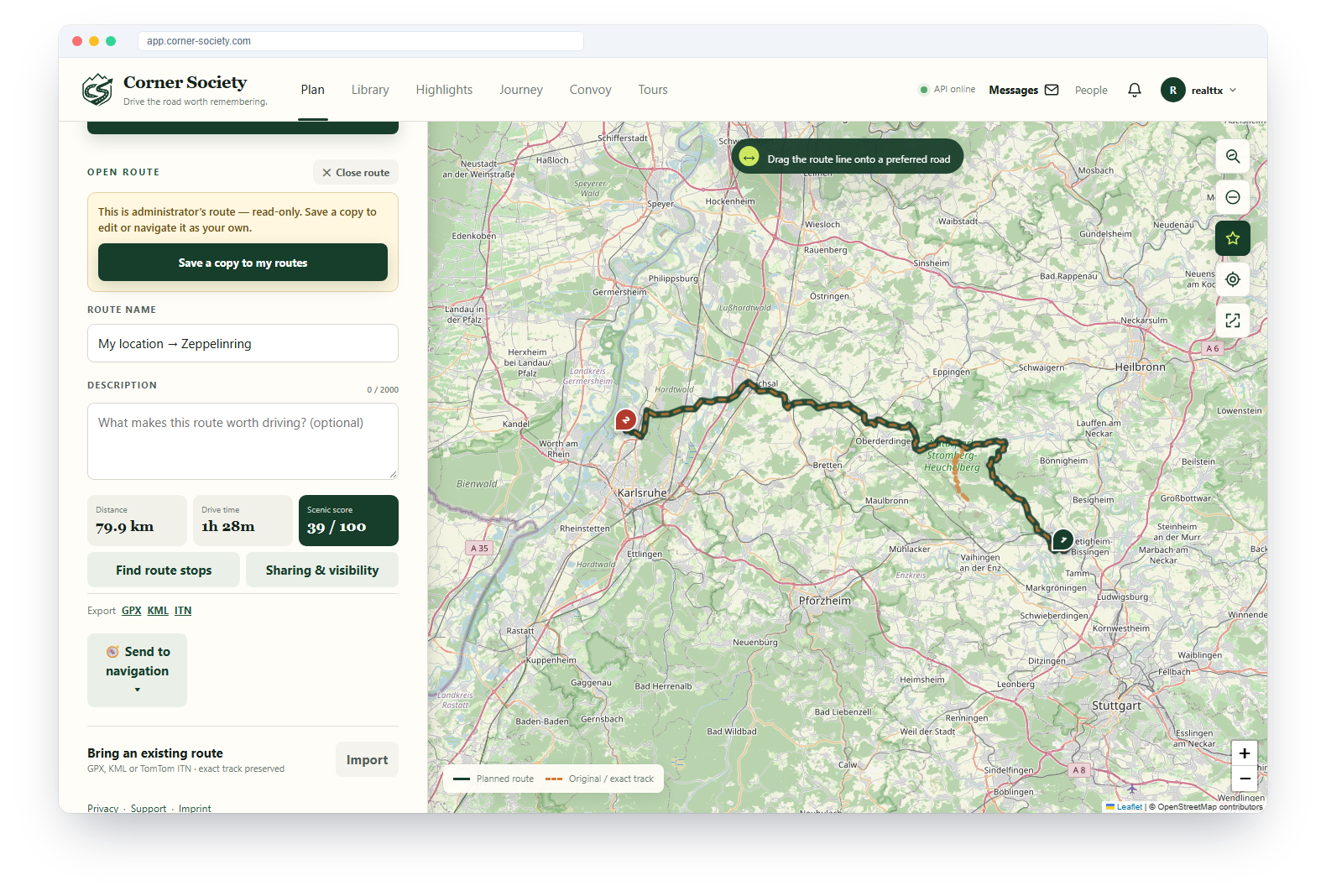Viewport: 1326px width, 896px height.
Task: Open the notifications bell
Action: click(x=1135, y=90)
